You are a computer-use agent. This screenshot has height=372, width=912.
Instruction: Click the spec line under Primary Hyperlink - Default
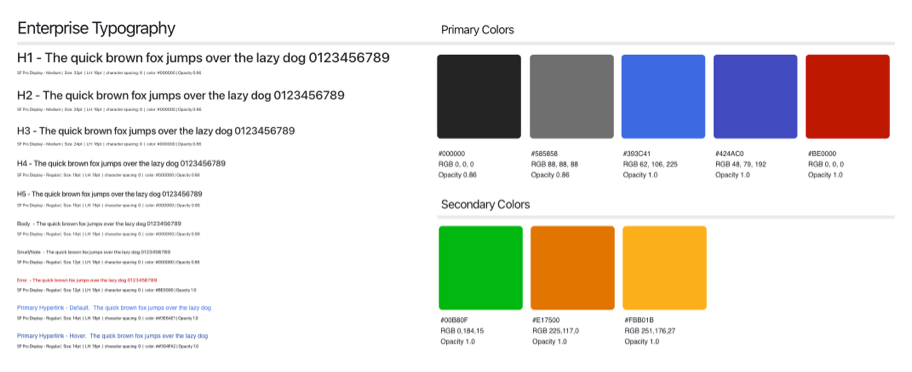108,319
